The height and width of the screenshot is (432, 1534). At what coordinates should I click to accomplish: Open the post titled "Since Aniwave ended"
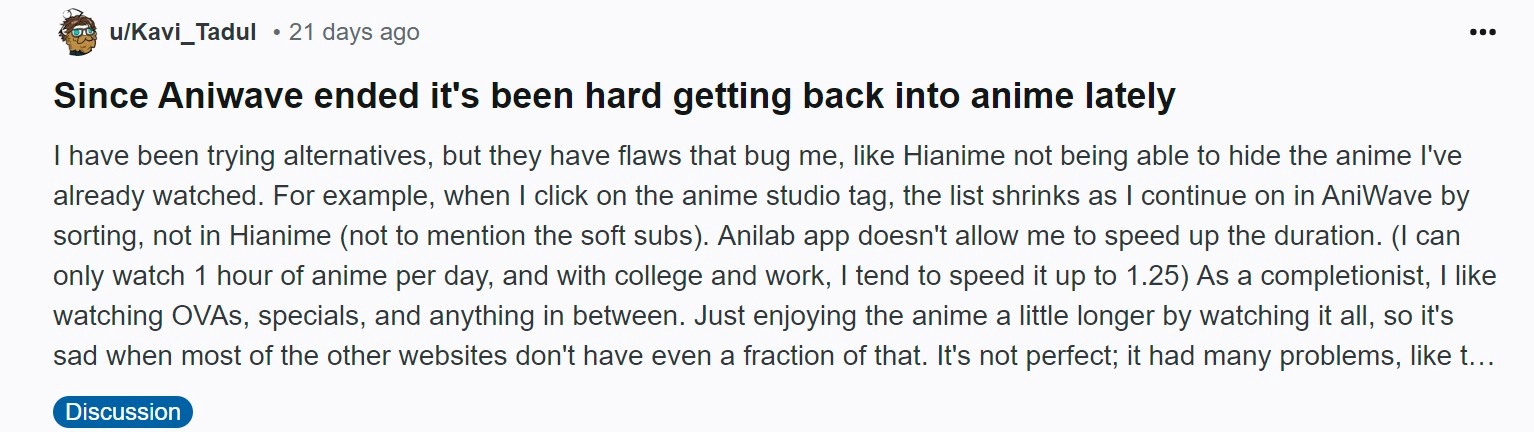point(613,97)
